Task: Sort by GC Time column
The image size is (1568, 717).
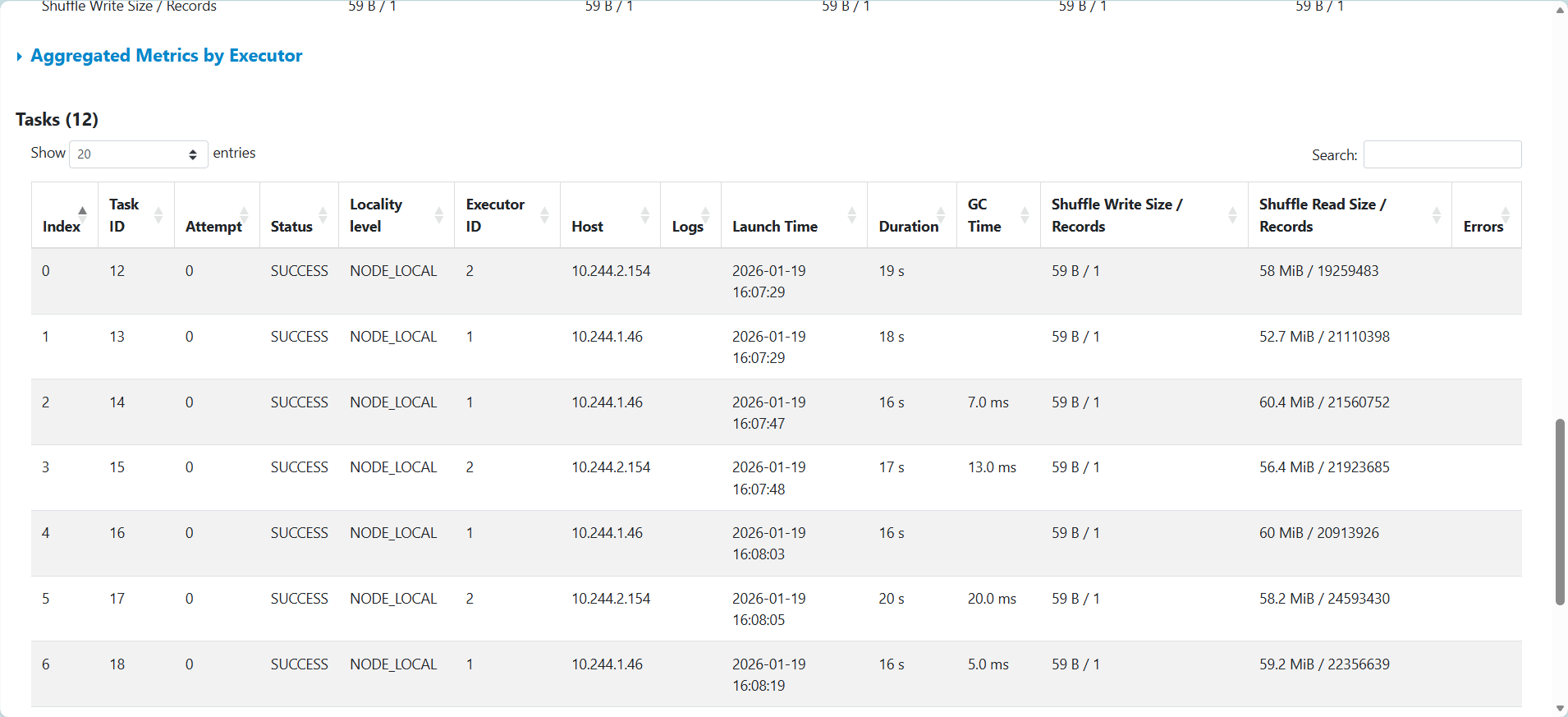Action: [x=1024, y=215]
